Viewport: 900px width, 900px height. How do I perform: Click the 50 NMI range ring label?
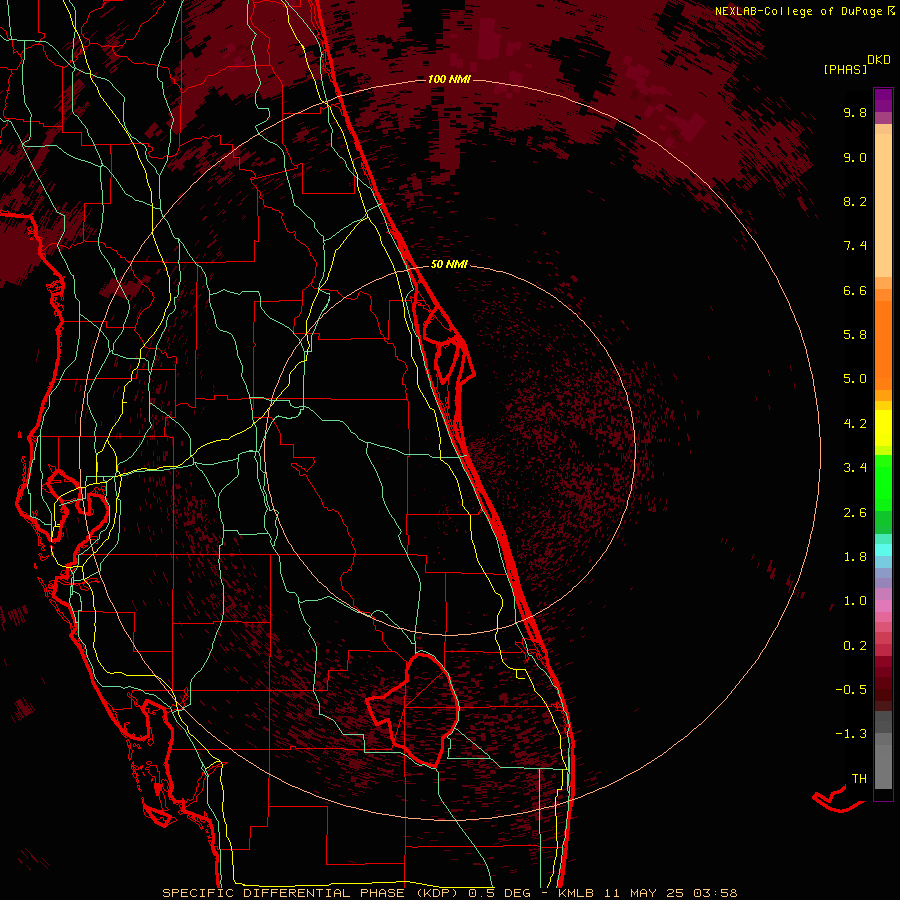[x=449, y=264]
